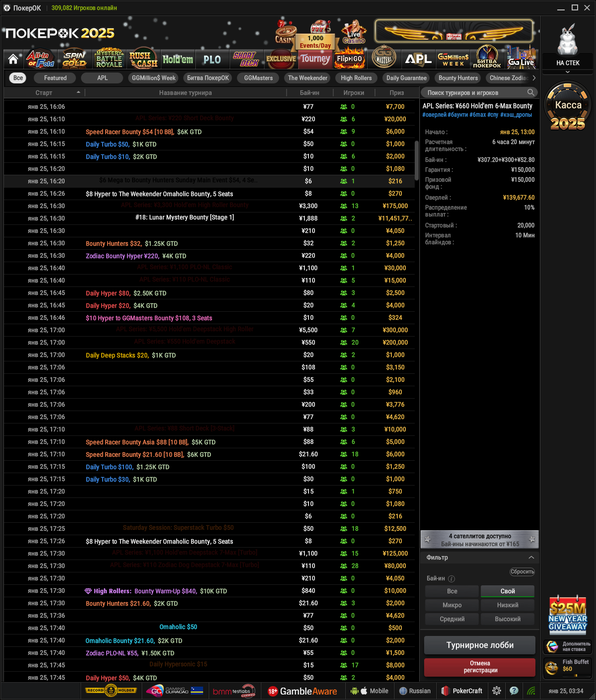Select the The Weekender category chip
This screenshot has width=596, height=700.
point(307,78)
